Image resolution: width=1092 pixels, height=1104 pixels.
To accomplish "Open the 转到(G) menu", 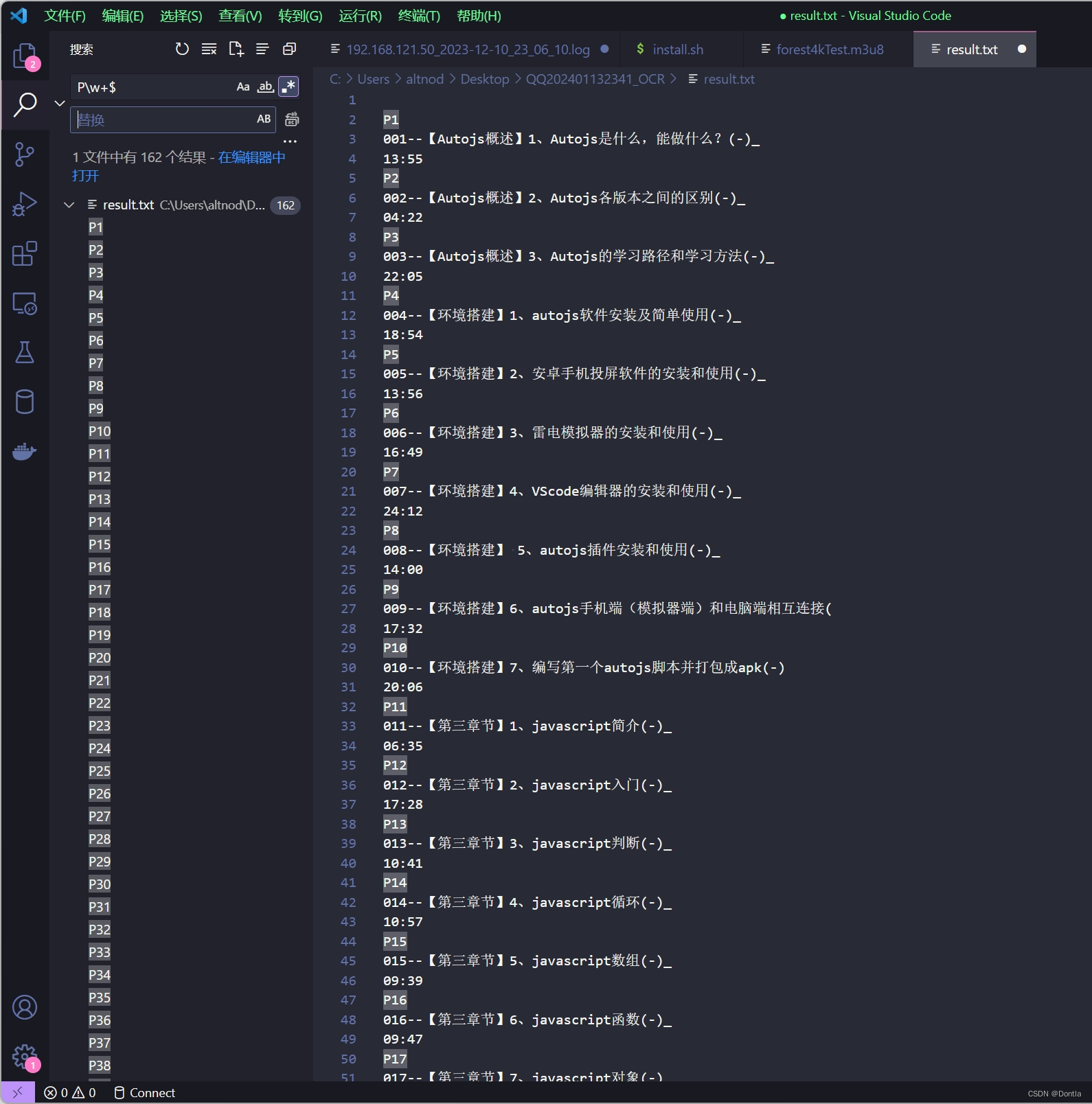I will point(300,16).
